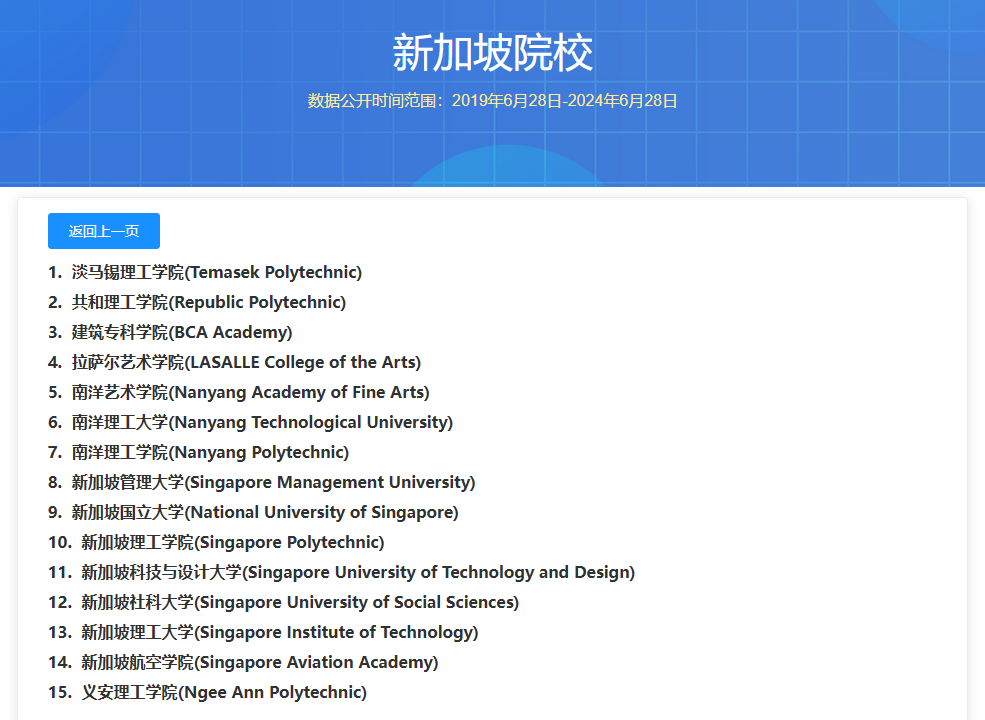Open Republic Polytechnic entry
The width and height of the screenshot is (985, 720).
209,302
